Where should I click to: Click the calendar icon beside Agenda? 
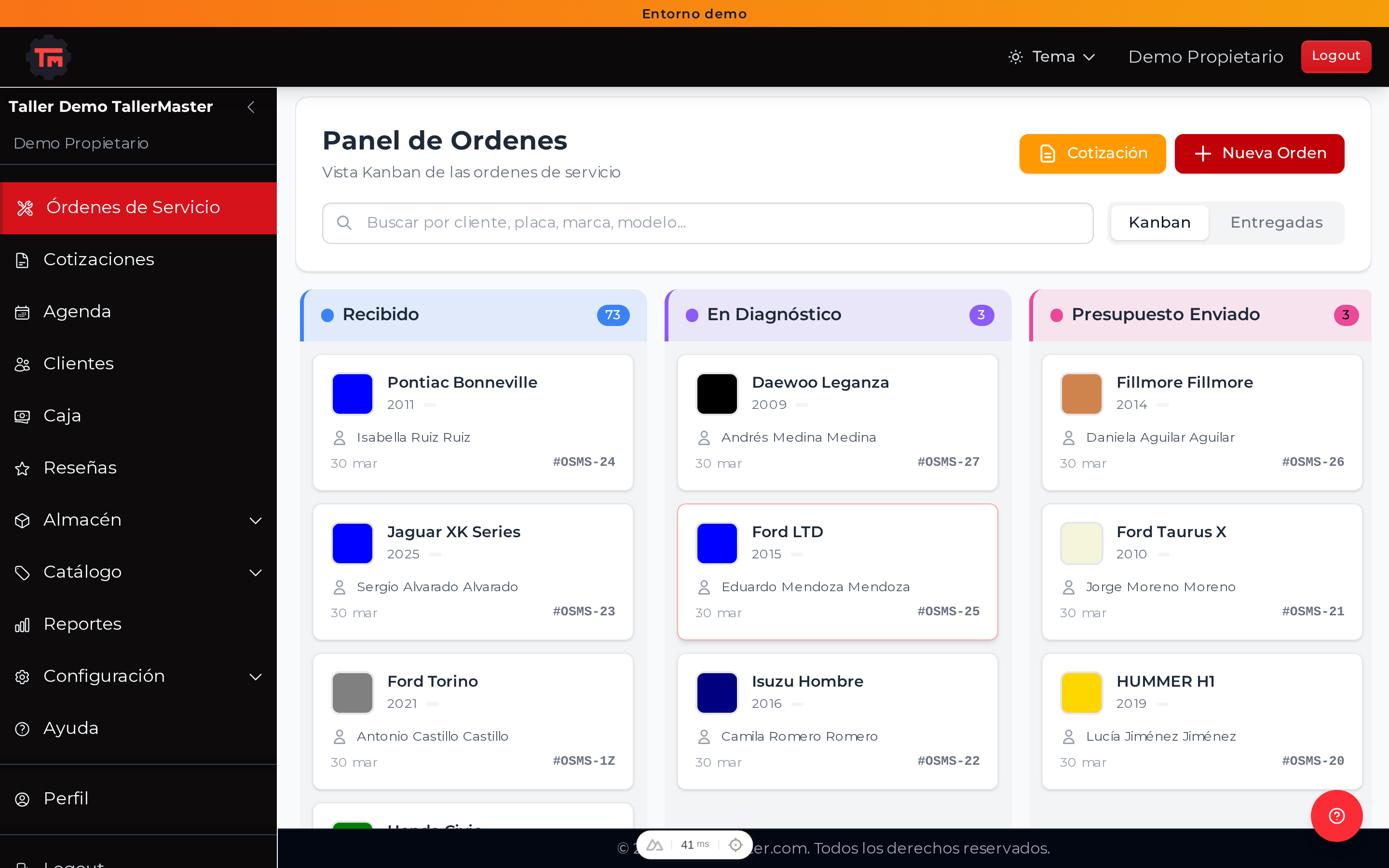pos(22,313)
